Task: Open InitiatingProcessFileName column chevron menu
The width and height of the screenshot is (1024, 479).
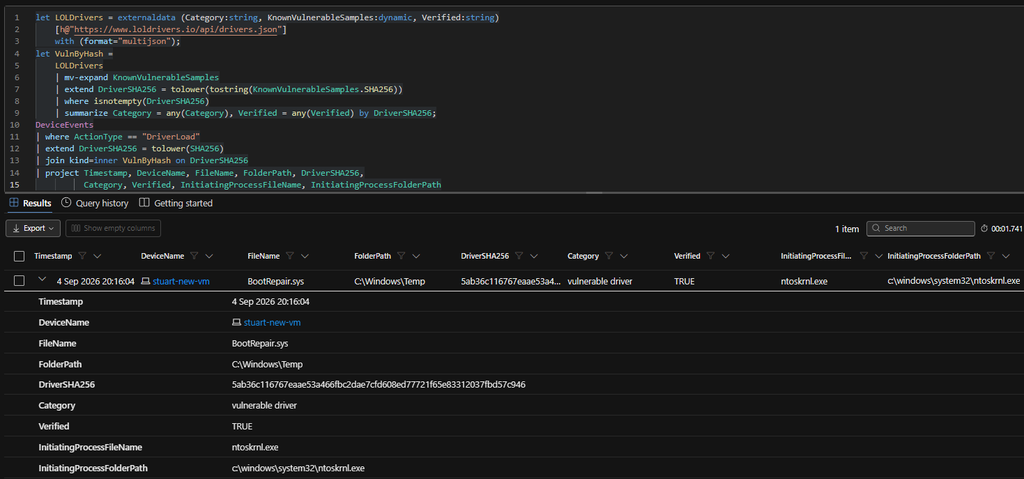Action: [878, 256]
